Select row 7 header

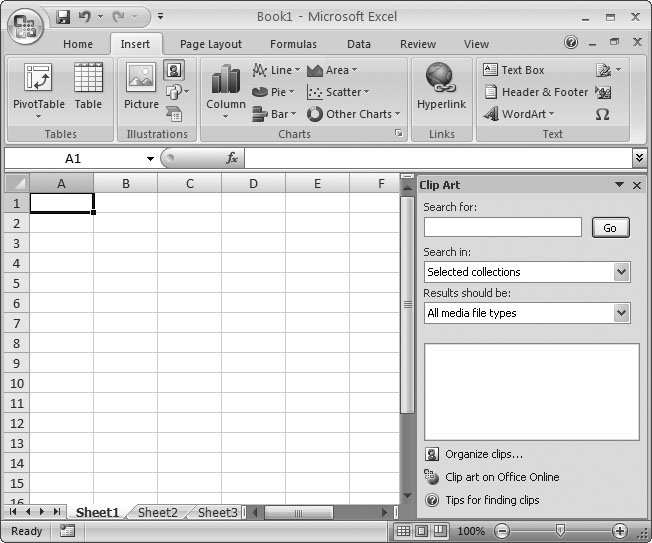[x=17, y=323]
